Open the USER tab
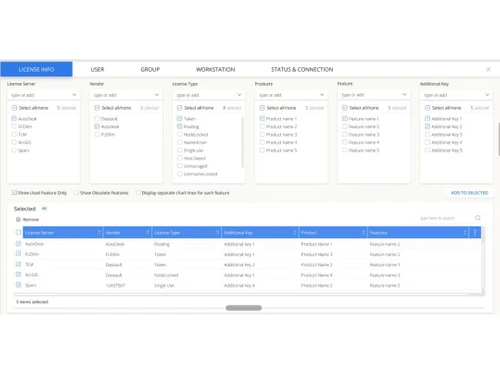Screen dimensions: 500x375 click(97, 69)
